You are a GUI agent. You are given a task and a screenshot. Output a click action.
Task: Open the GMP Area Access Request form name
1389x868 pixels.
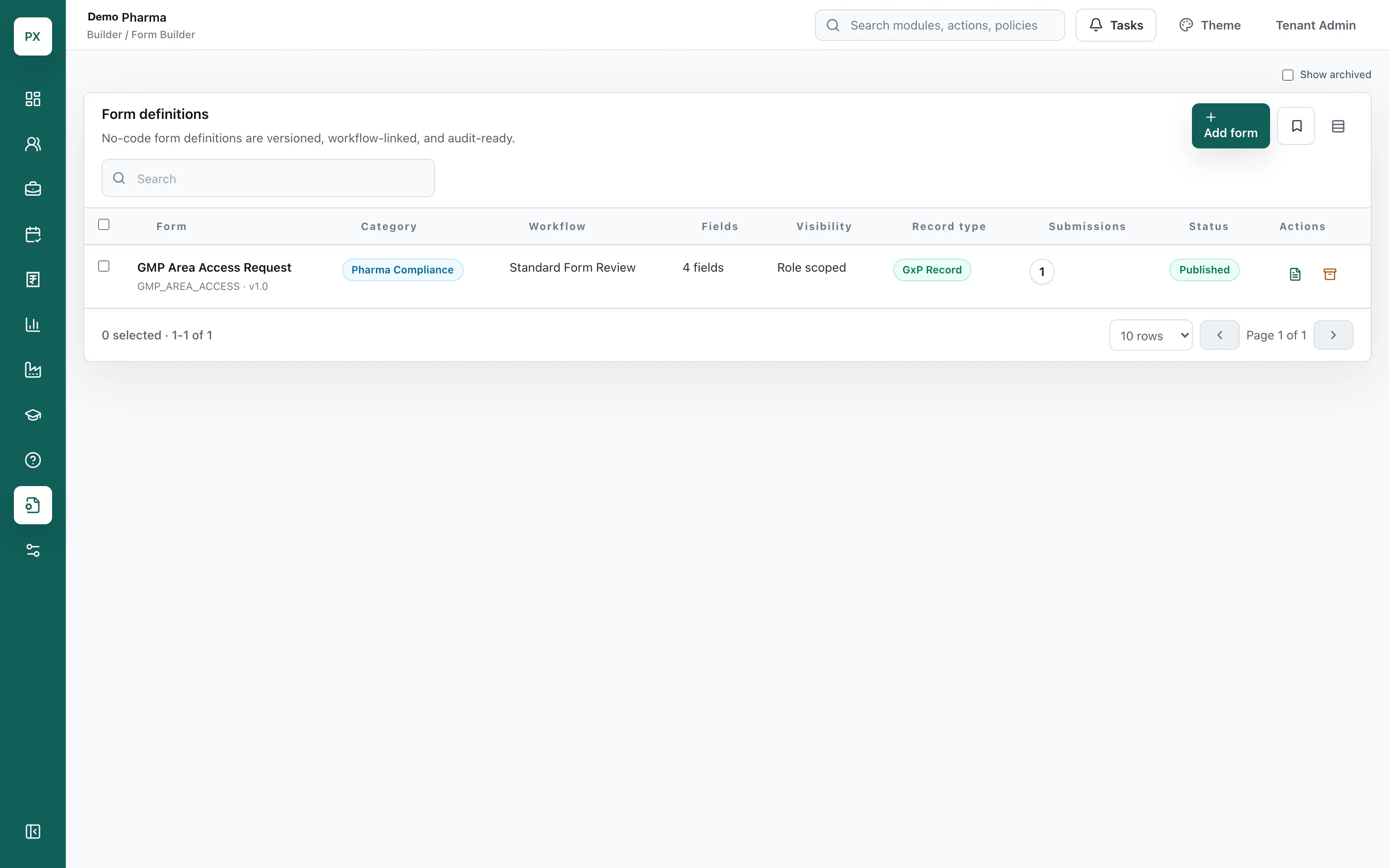click(x=214, y=267)
